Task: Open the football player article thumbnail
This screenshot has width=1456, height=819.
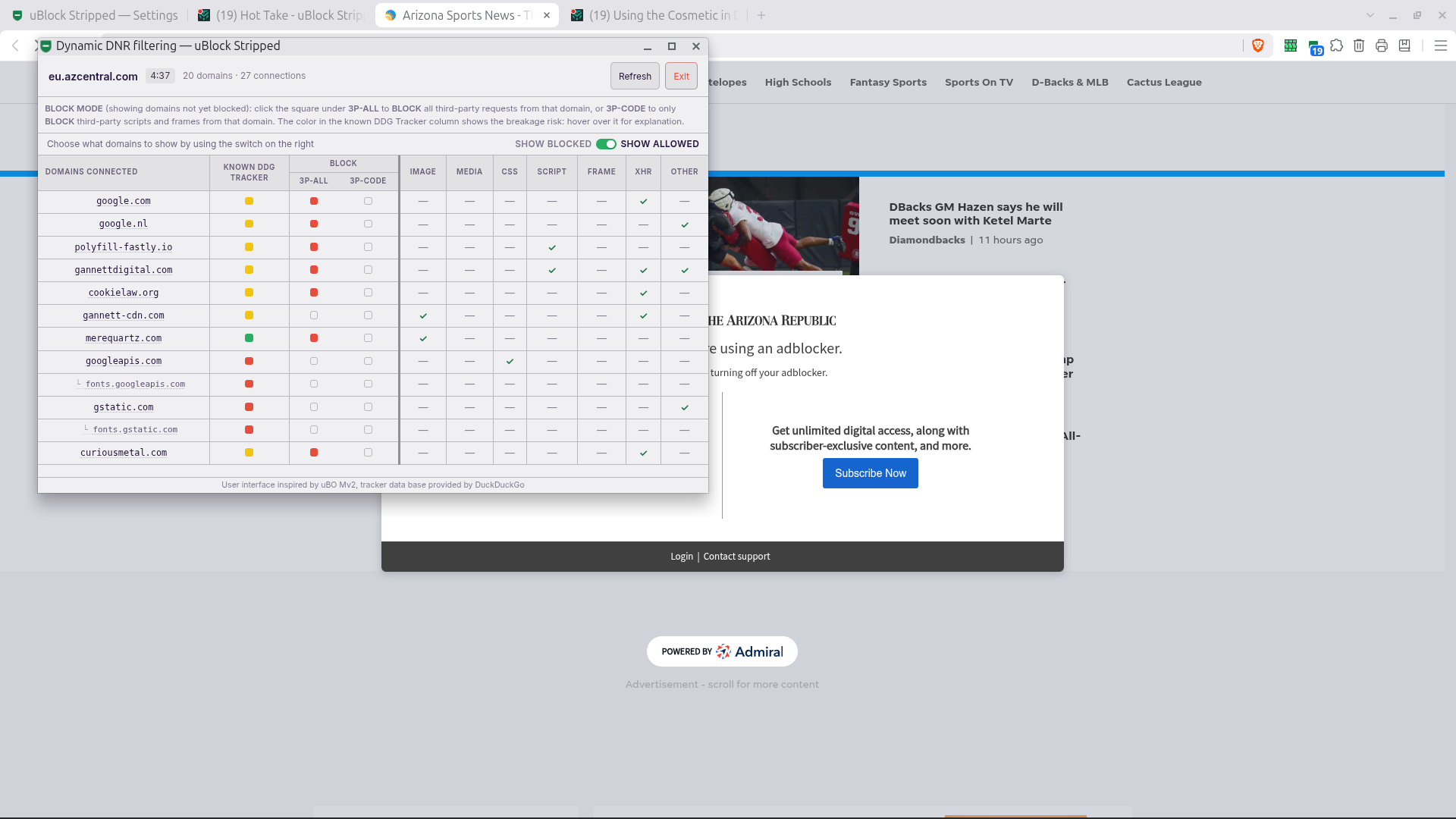Action: click(783, 226)
